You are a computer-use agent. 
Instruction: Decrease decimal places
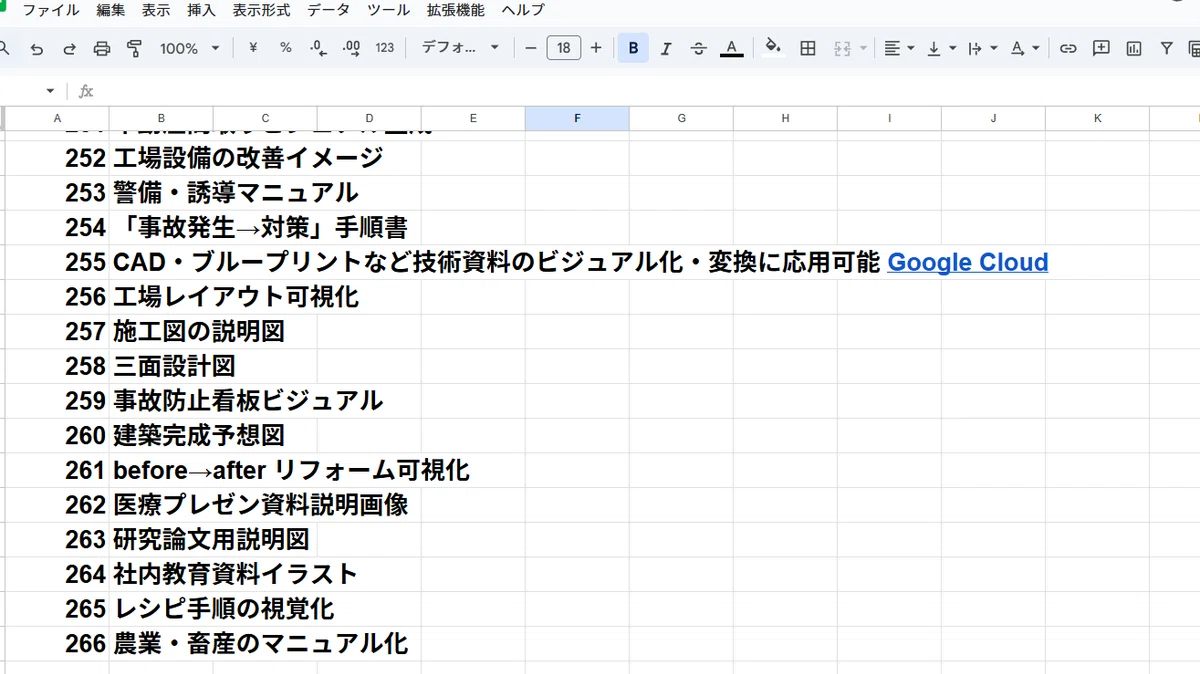[x=319, y=48]
